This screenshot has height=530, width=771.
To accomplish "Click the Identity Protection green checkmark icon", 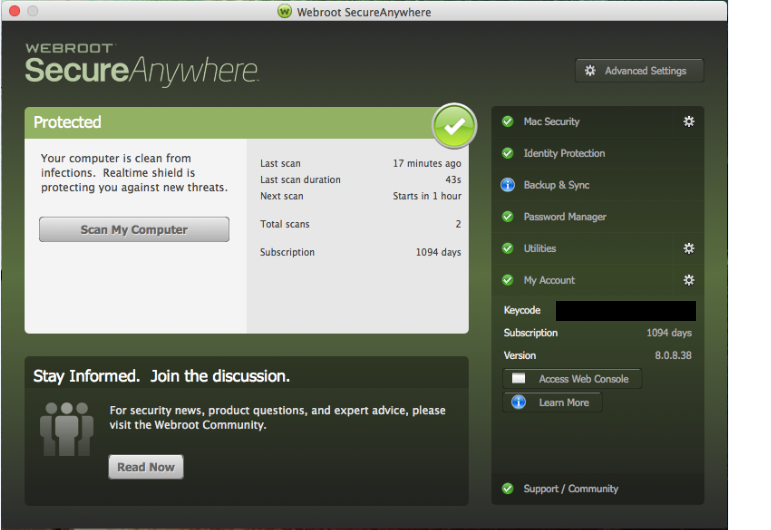I will tap(507, 153).
